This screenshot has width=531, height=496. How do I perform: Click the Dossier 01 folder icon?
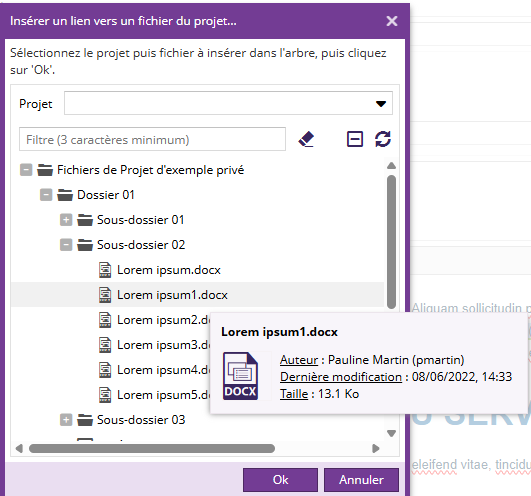(x=65, y=195)
